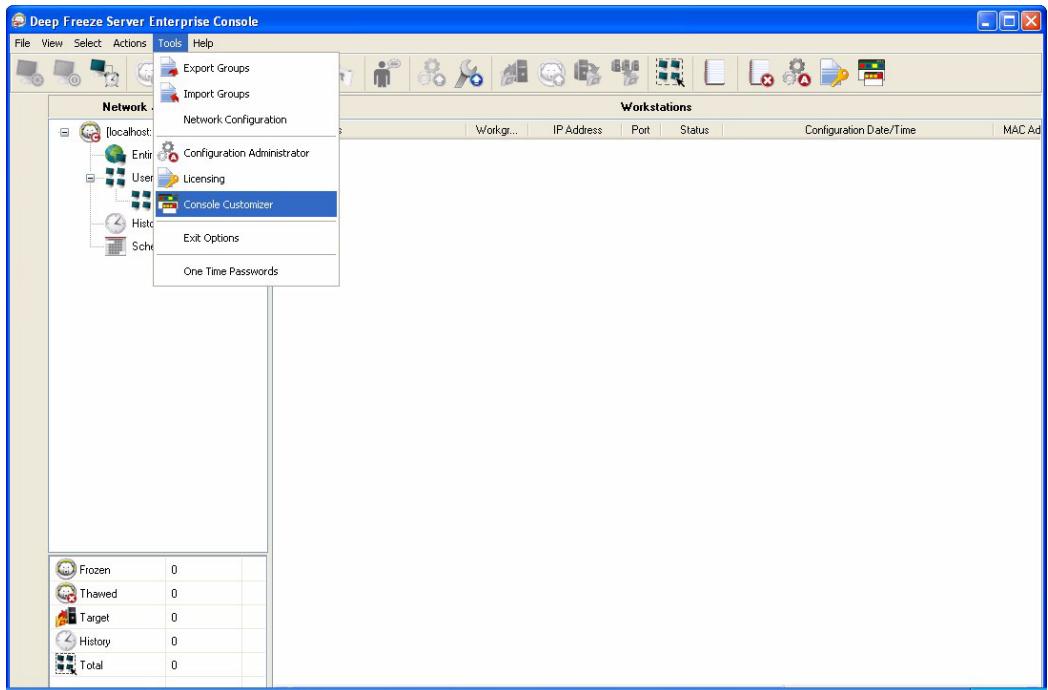Open the Actions menu

pos(129,43)
